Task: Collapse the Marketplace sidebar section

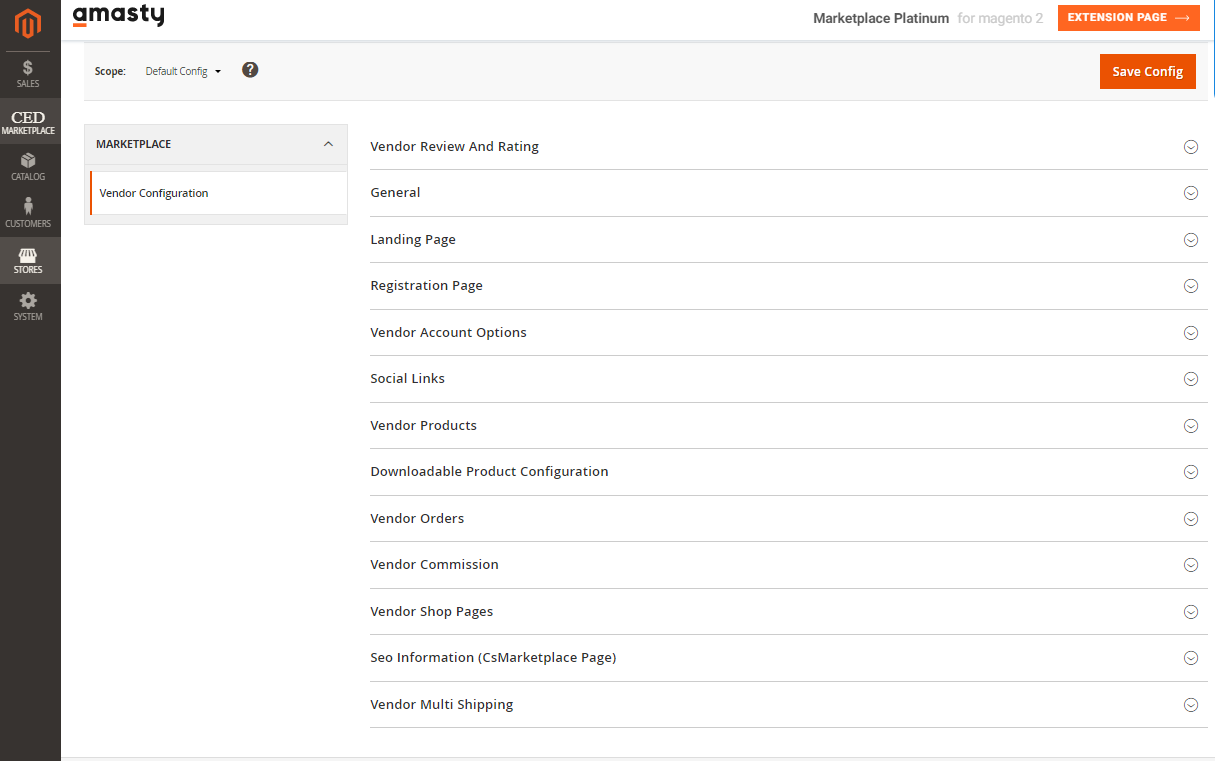Action: 328,144
